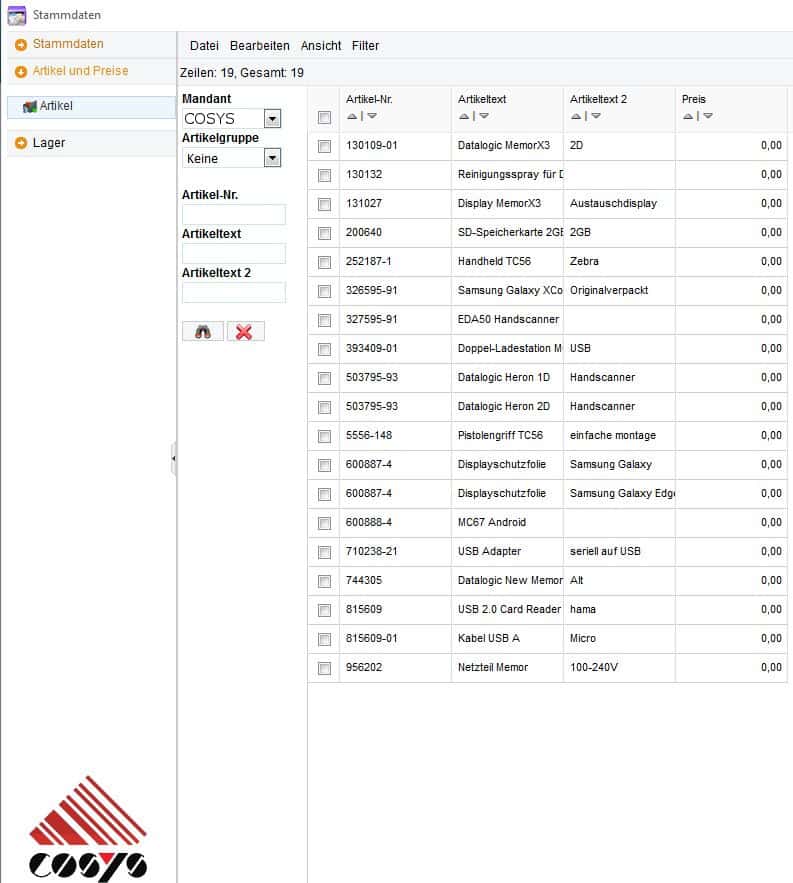
Task: Click orange arrow icon beside Artikel und Preise
Action: click(x=21, y=72)
